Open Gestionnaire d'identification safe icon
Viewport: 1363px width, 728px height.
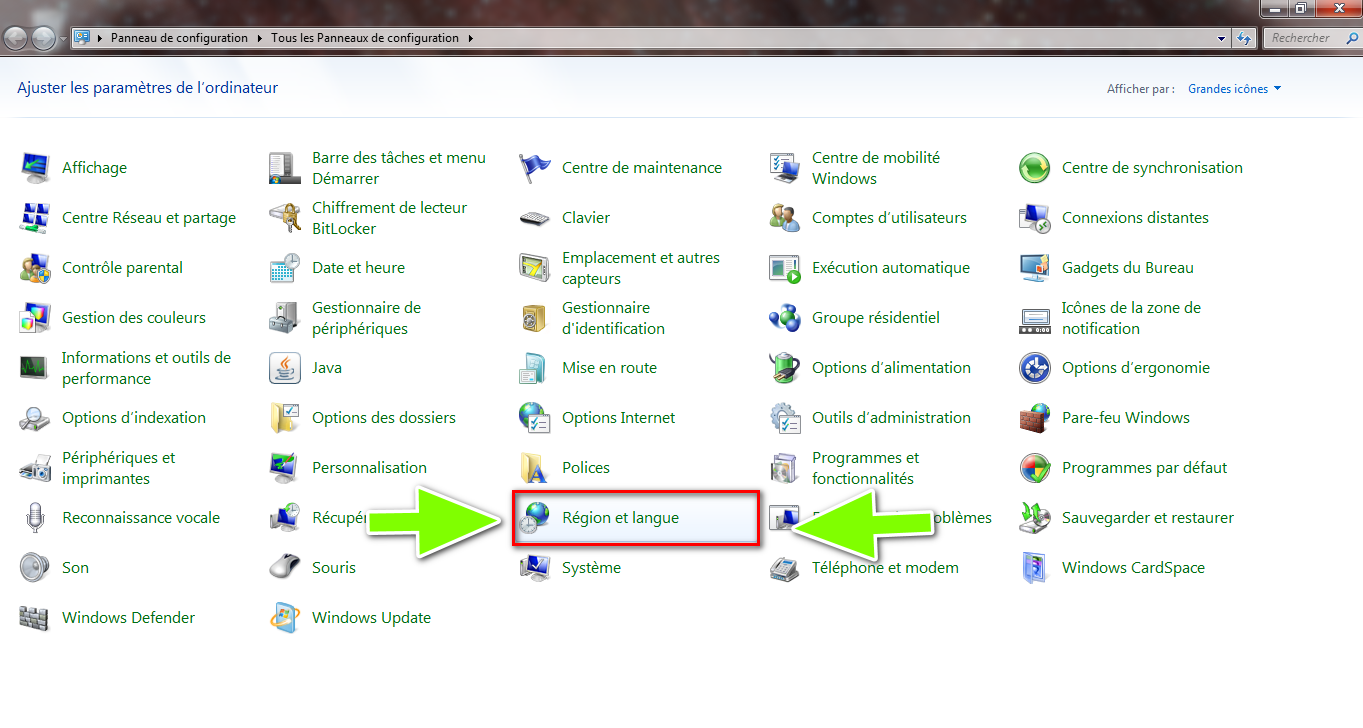[x=535, y=318]
